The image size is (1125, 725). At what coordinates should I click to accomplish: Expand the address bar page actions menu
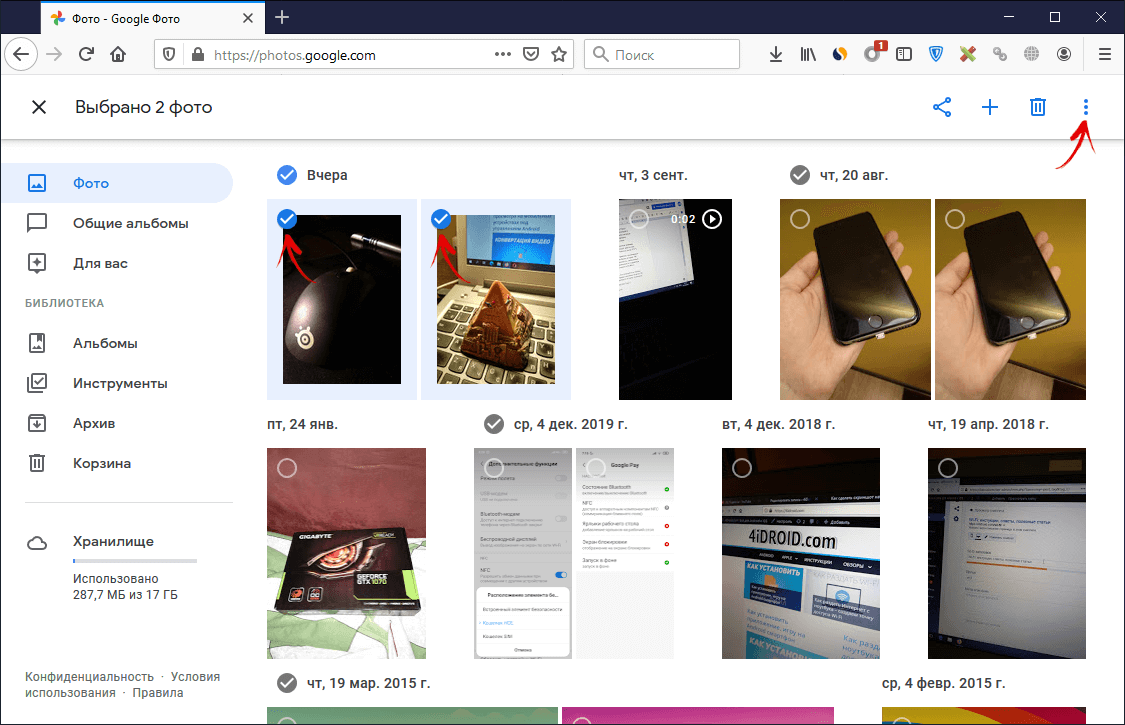click(x=503, y=55)
